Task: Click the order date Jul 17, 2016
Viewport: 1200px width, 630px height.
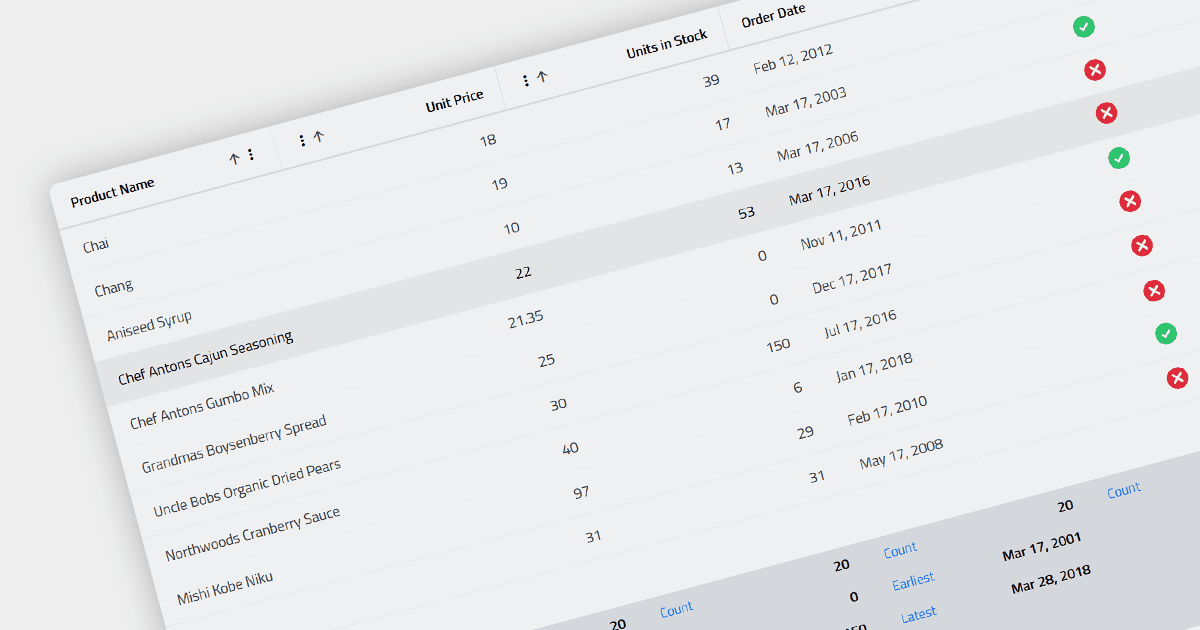Action: [x=860, y=325]
